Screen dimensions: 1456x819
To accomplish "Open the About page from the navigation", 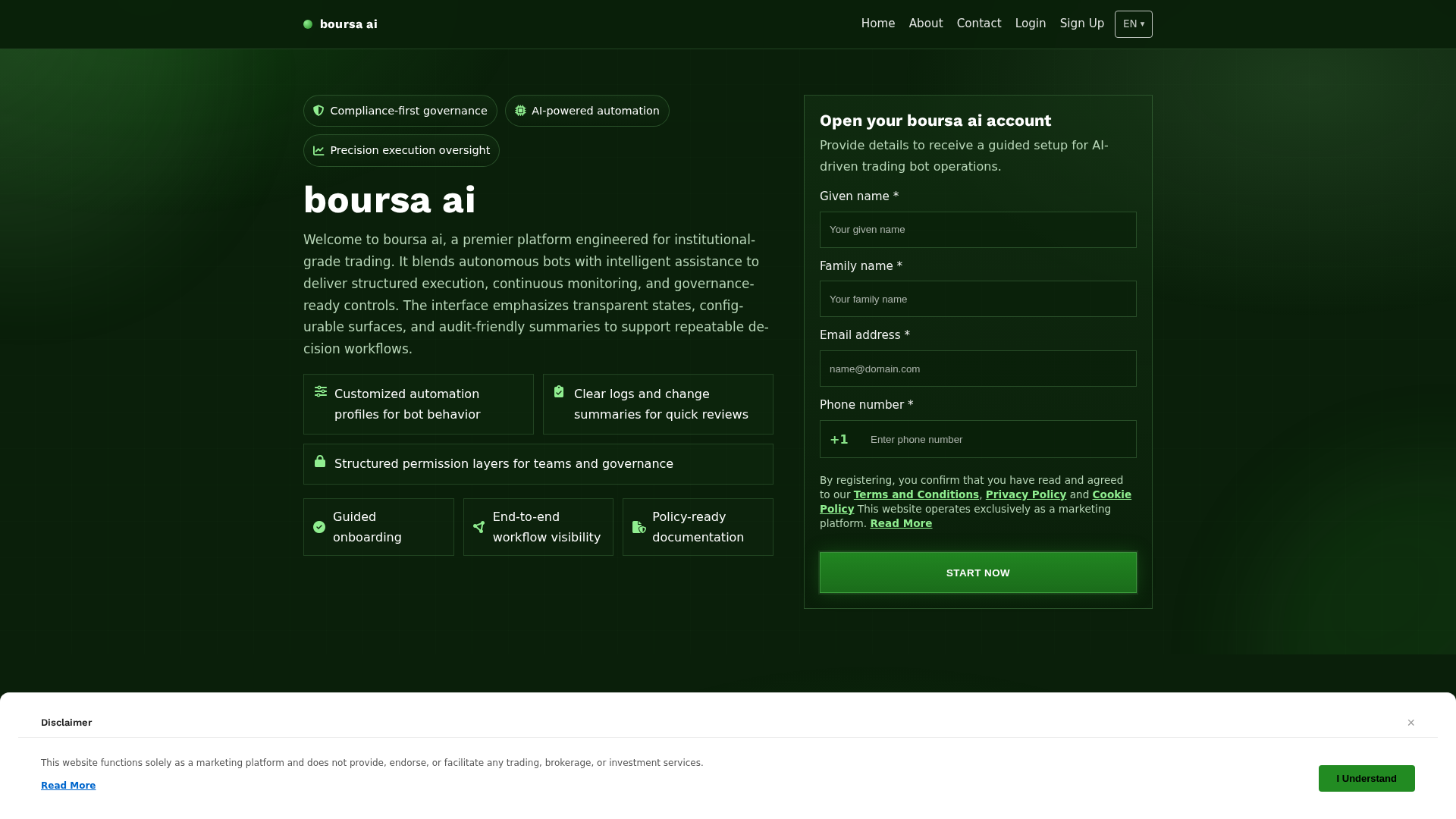I will point(926,24).
